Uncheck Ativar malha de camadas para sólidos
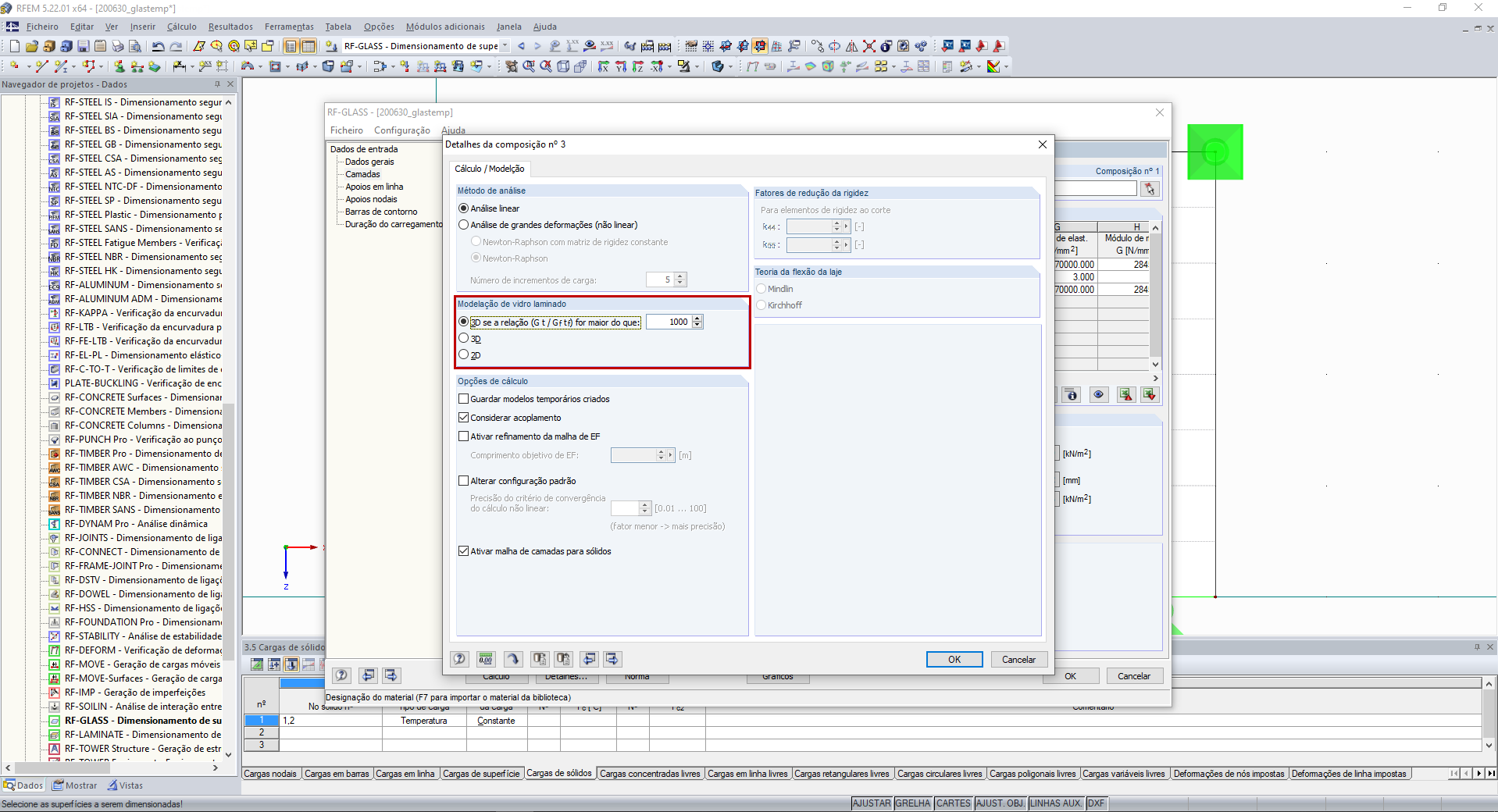The height and width of the screenshot is (812, 1498). click(x=464, y=551)
